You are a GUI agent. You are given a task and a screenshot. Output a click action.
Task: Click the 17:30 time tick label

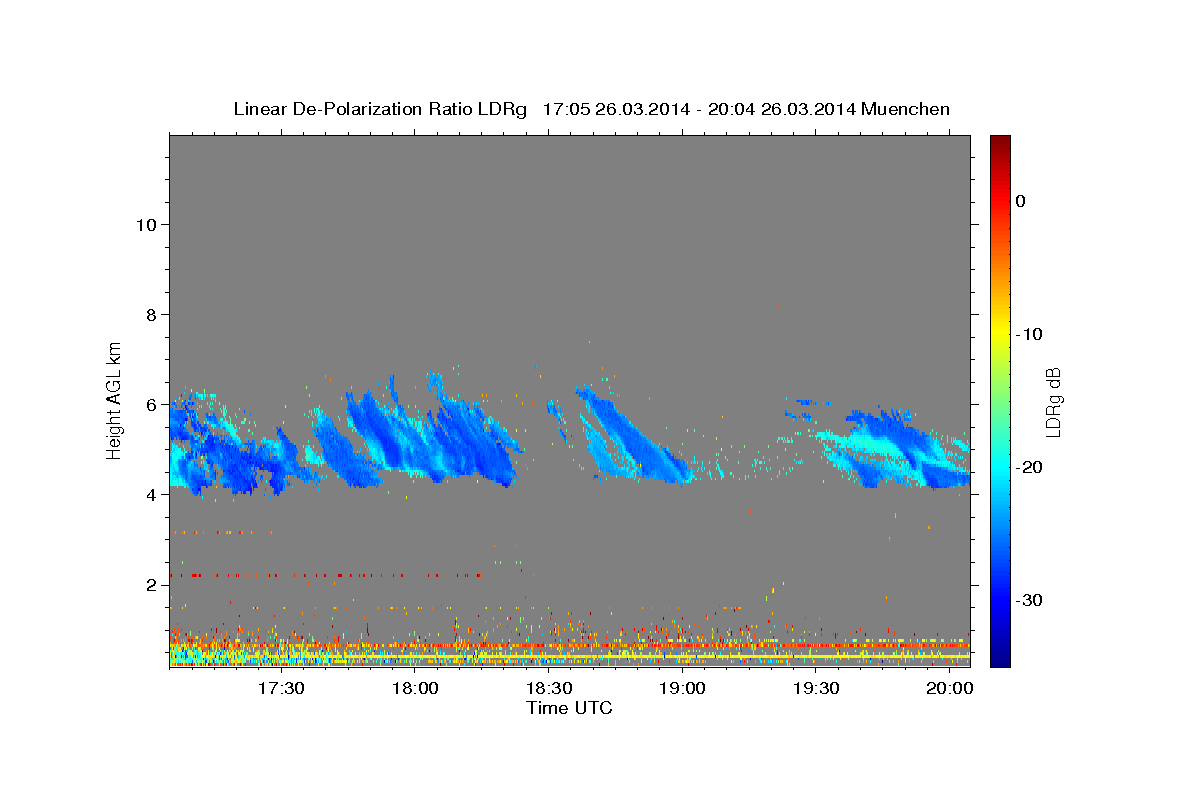[x=281, y=688]
